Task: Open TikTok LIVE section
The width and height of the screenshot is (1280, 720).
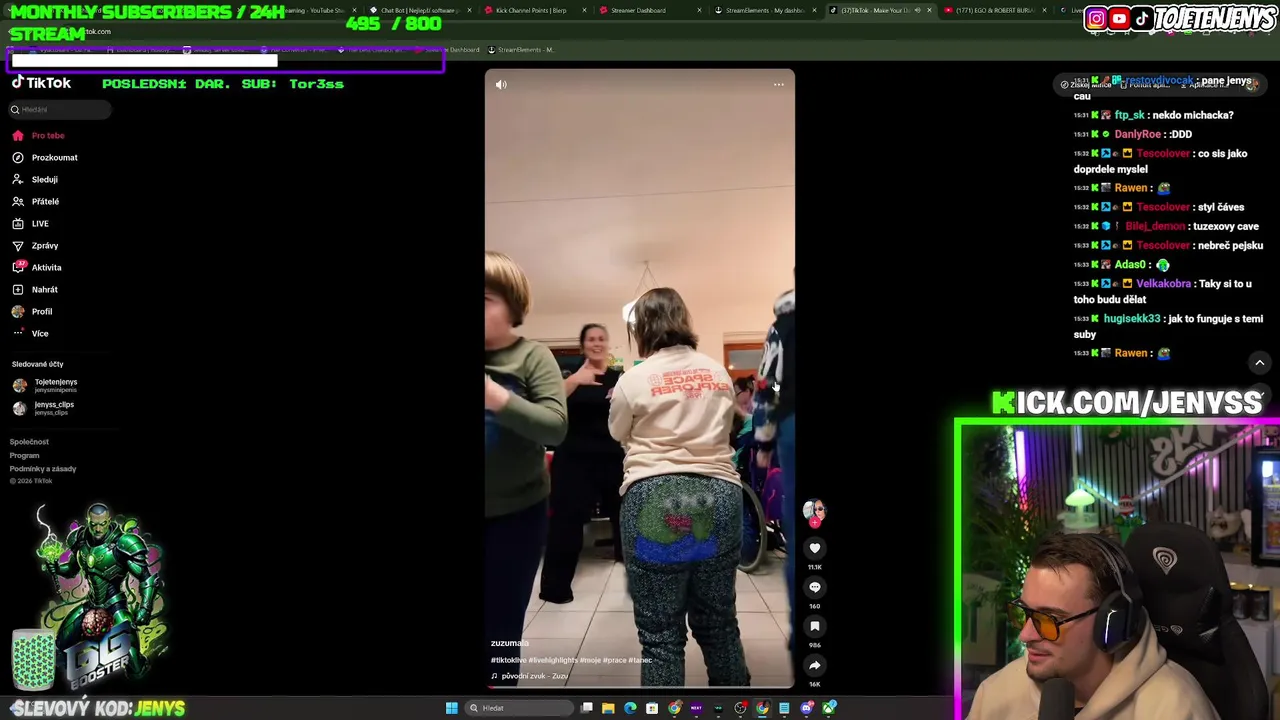Action: click(30, 223)
